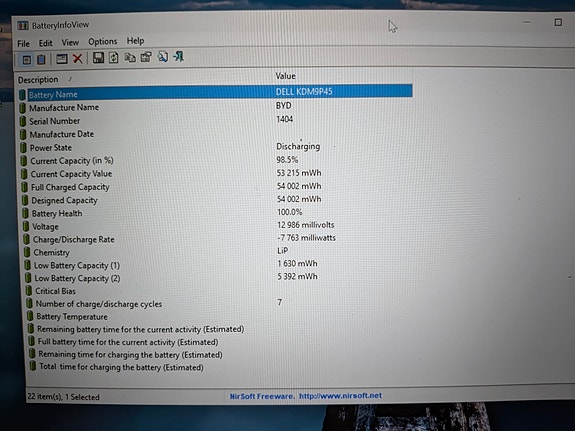Click the red X clear icon
Image resolution: width=575 pixels, height=431 pixels.
[77, 58]
